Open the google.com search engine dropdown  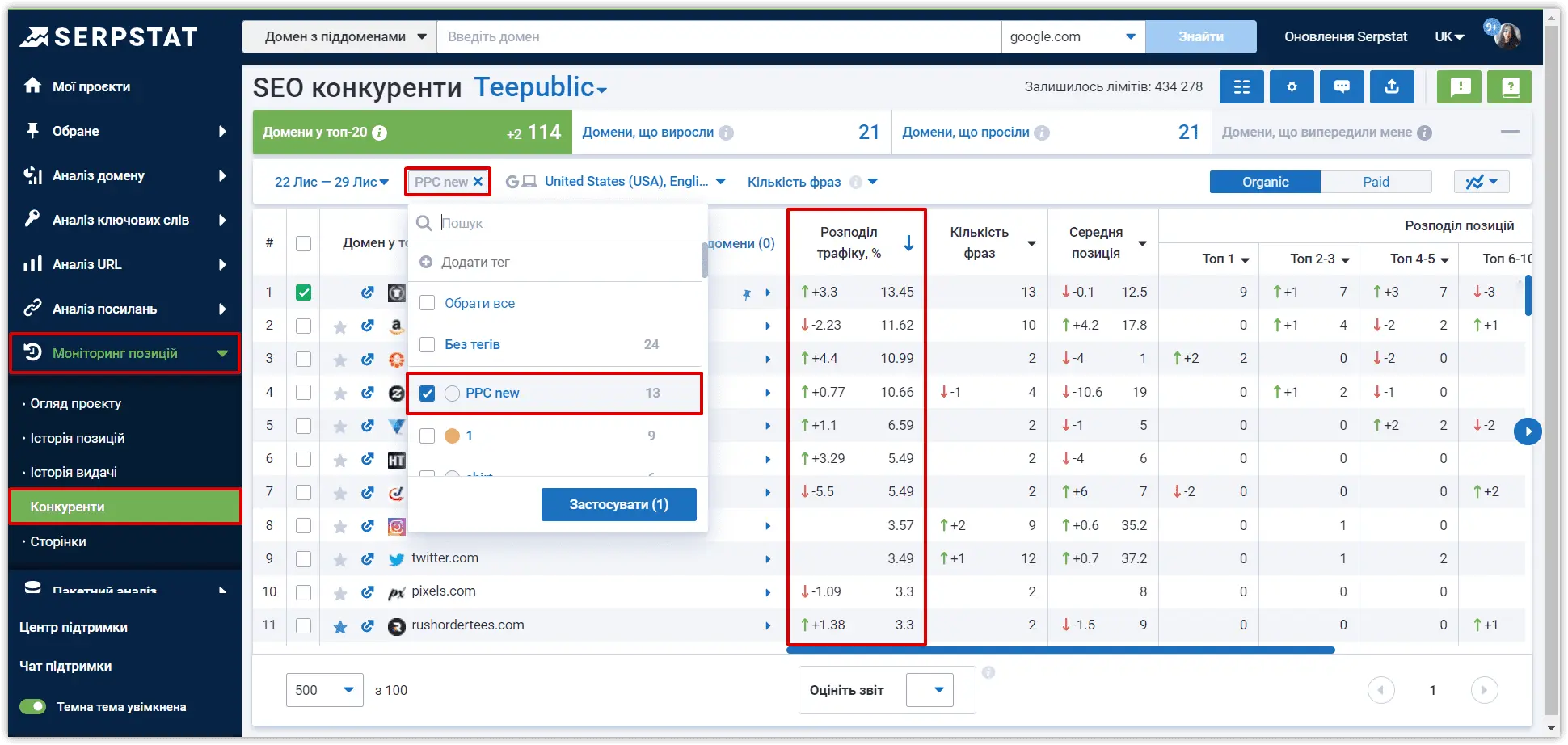[x=1073, y=37]
